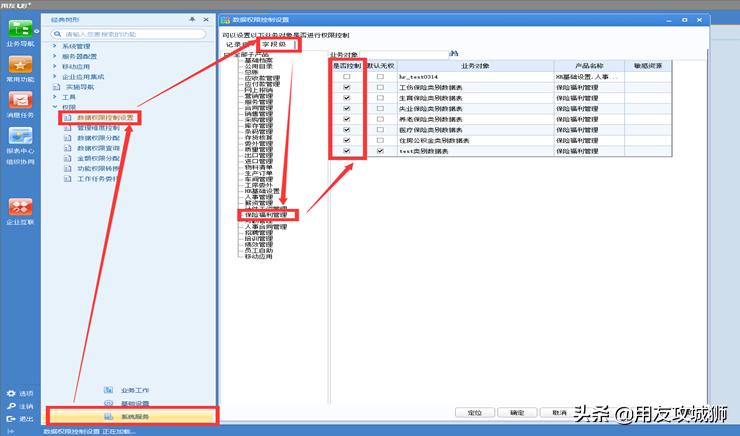This screenshot has height=436, width=740.
Task: Click the 取消 button
Action: click(x=559, y=412)
